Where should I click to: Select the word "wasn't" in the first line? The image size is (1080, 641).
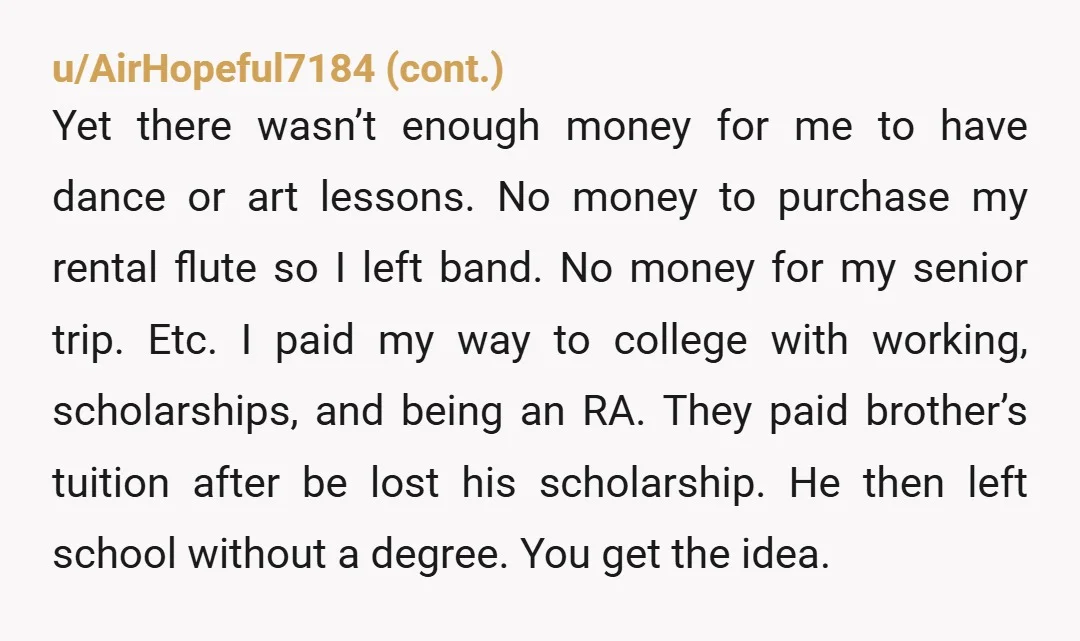click(x=316, y=126)
